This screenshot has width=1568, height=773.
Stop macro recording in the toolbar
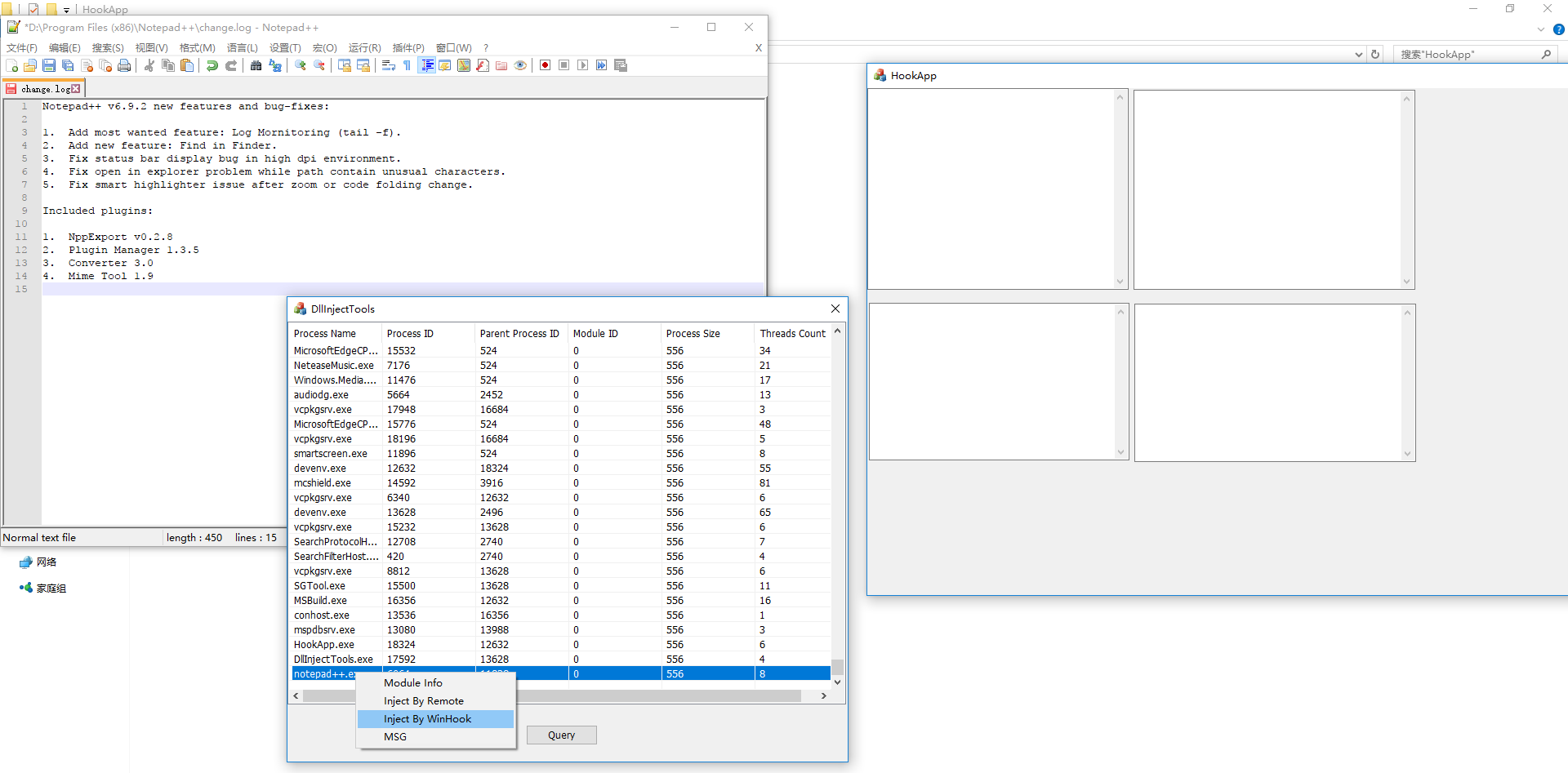pos(564,65)
